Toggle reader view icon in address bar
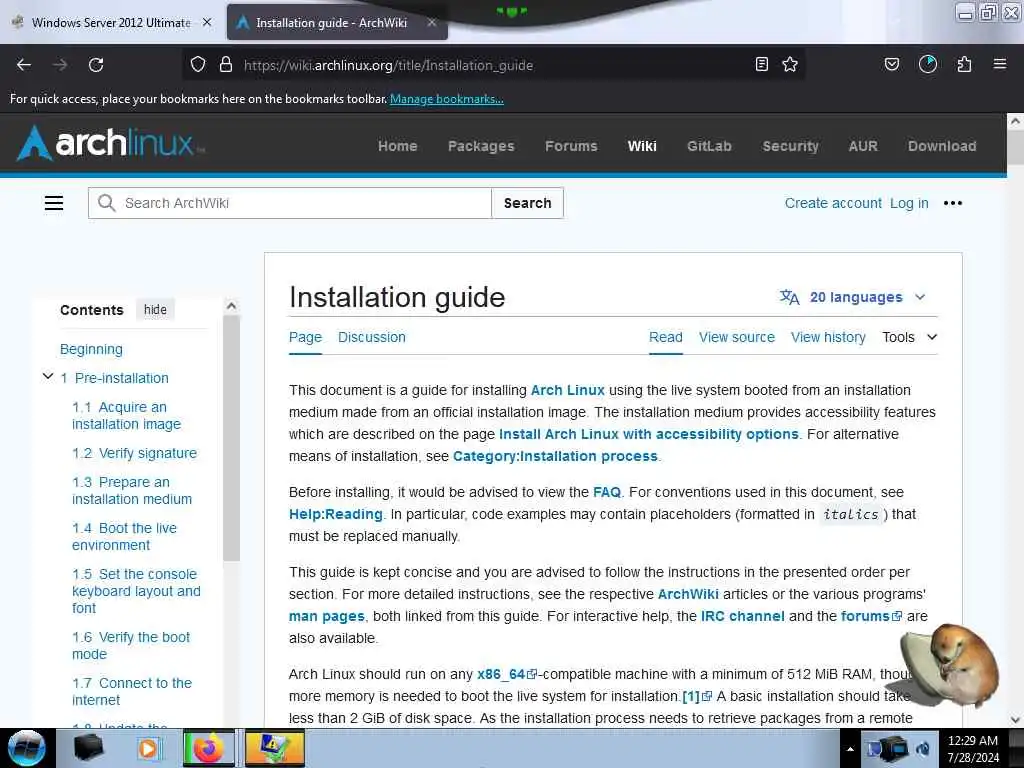 [761, 64]
